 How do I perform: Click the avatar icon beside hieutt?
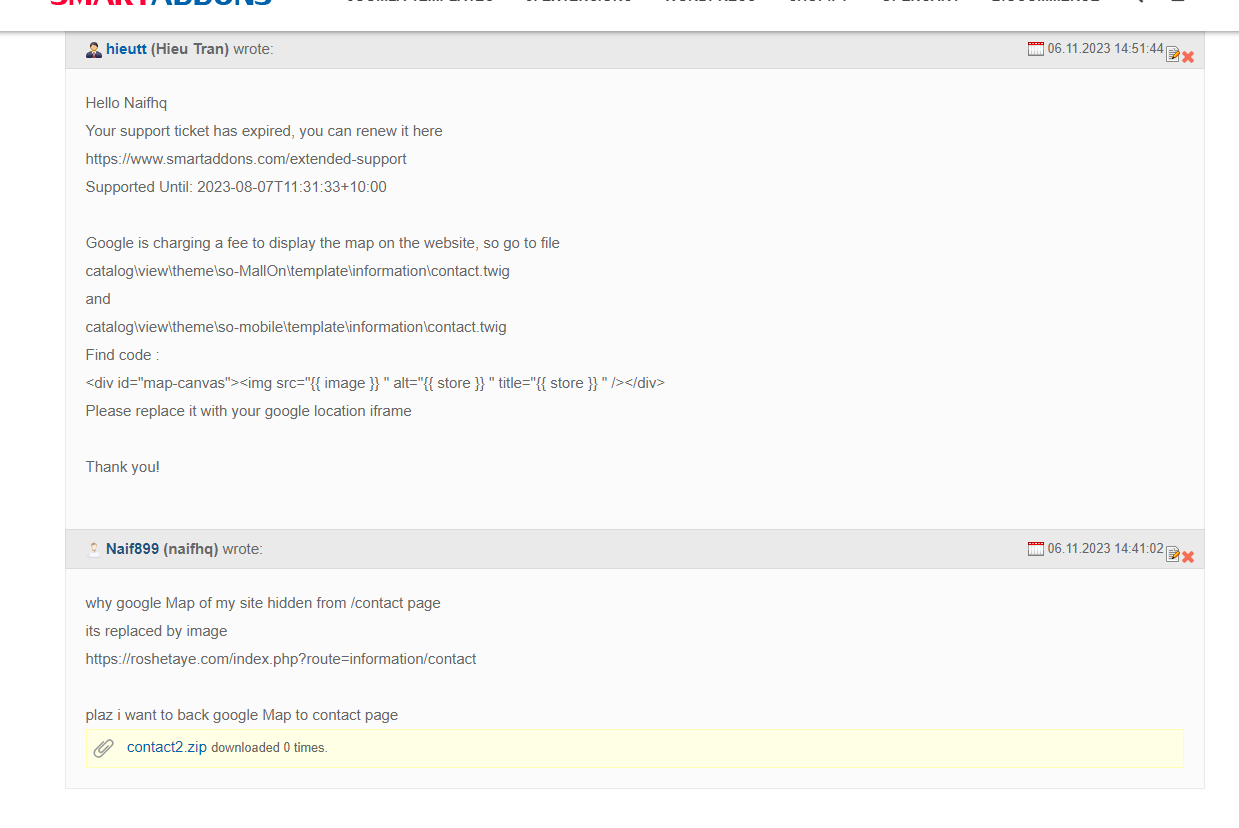tap(94, 49)
